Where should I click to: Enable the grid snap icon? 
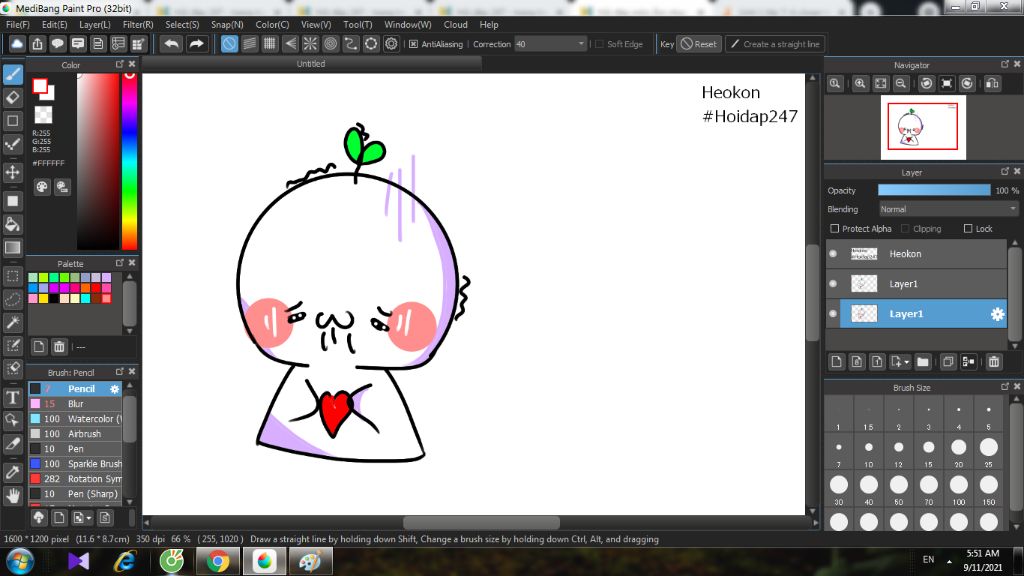pyautogui.click(x=270, y=44)
